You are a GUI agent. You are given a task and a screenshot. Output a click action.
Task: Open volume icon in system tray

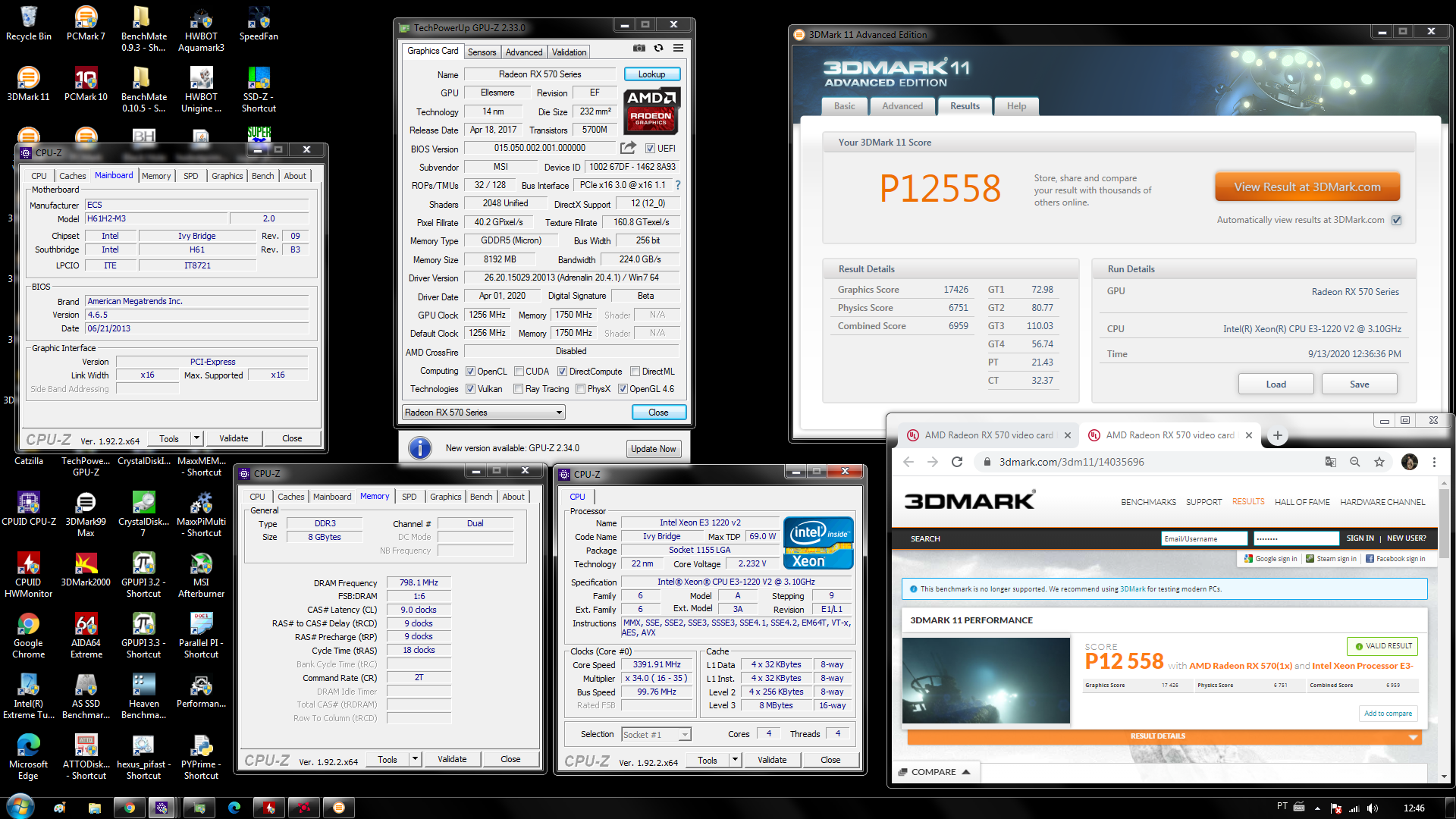(x=1373, y=808)
